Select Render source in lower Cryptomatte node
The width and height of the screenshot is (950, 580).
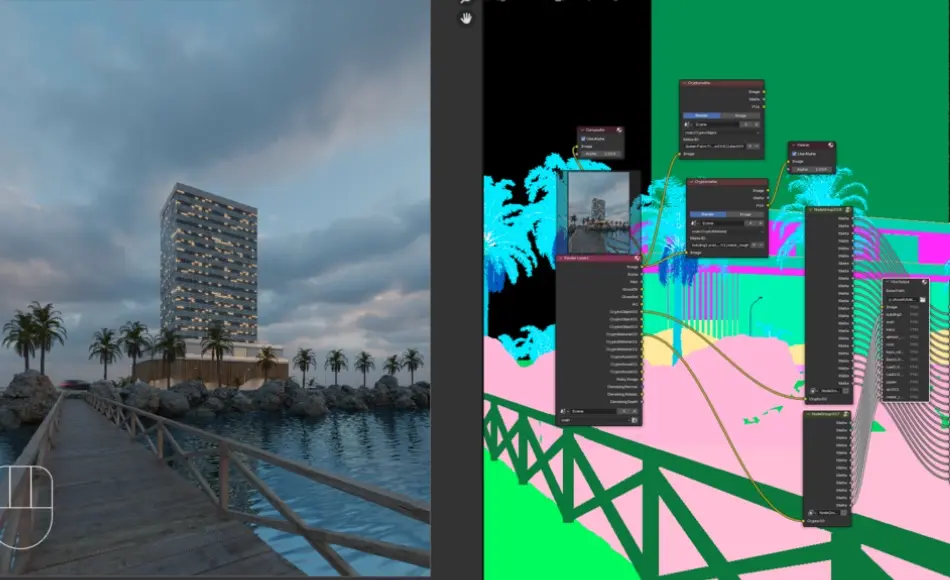pyautogui.click(x=708, y=214)
